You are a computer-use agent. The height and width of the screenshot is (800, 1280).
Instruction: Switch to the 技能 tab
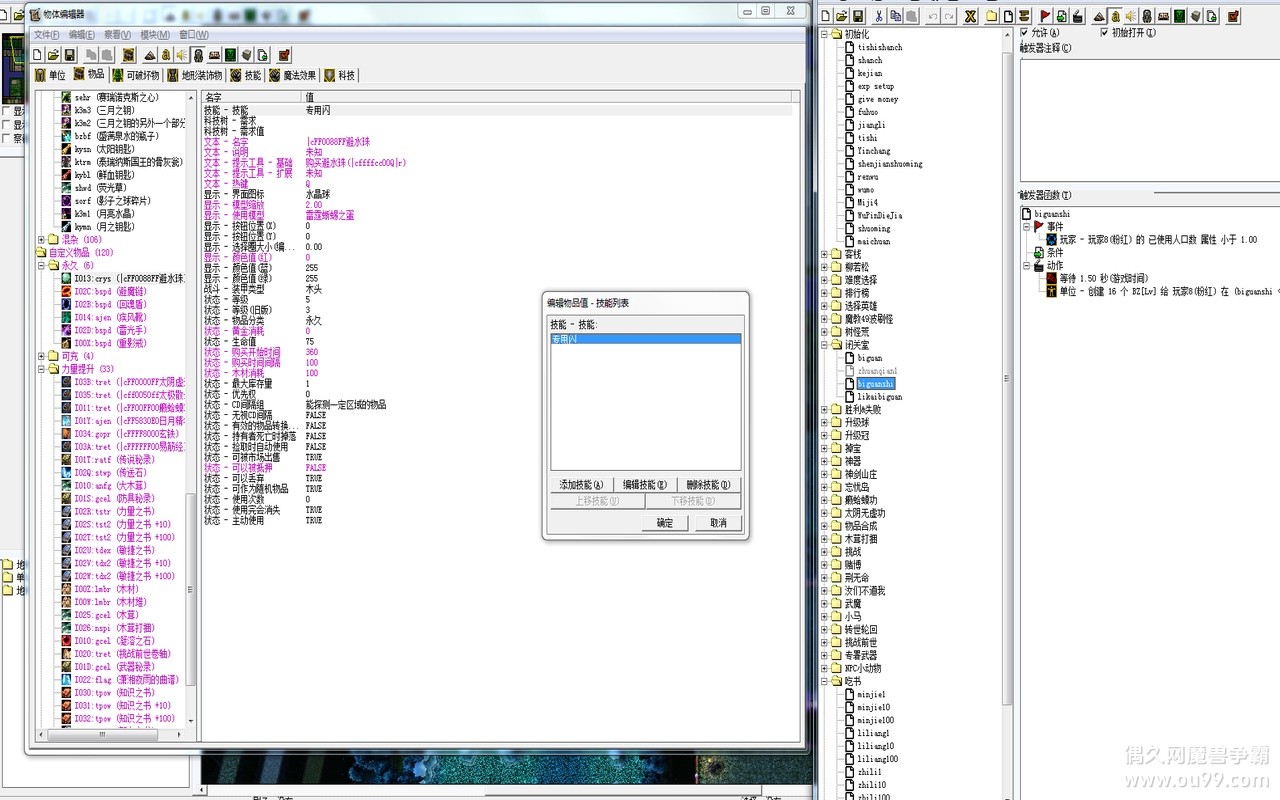[246, 75]
